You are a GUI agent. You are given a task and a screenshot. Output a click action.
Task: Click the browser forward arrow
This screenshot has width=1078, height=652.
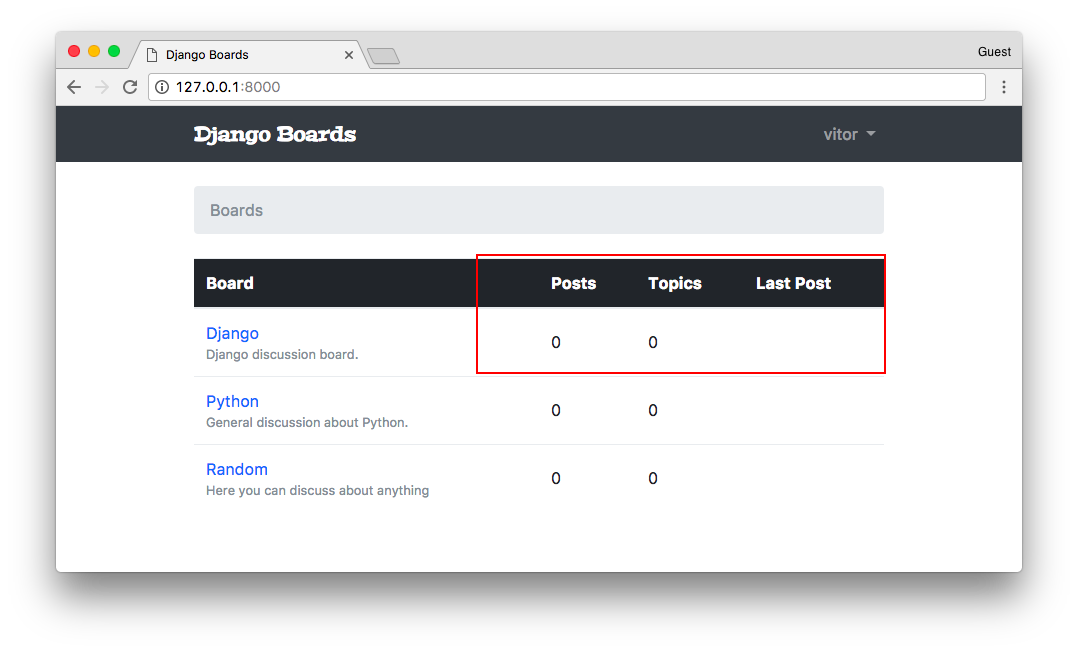(101, 87)
